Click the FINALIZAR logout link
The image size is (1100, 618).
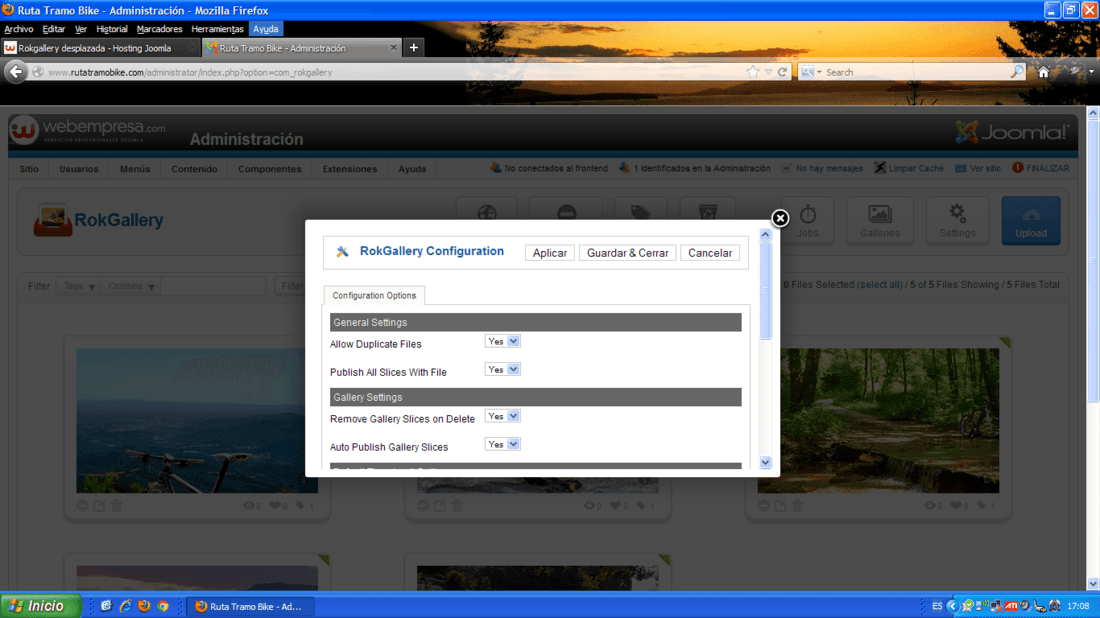(x=1041, y=168)
